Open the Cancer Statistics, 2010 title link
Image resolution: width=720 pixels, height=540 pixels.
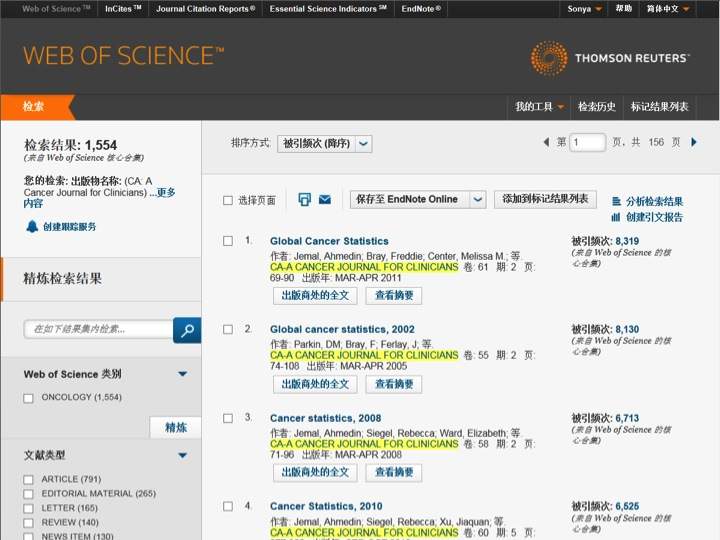tap(326, 506)
